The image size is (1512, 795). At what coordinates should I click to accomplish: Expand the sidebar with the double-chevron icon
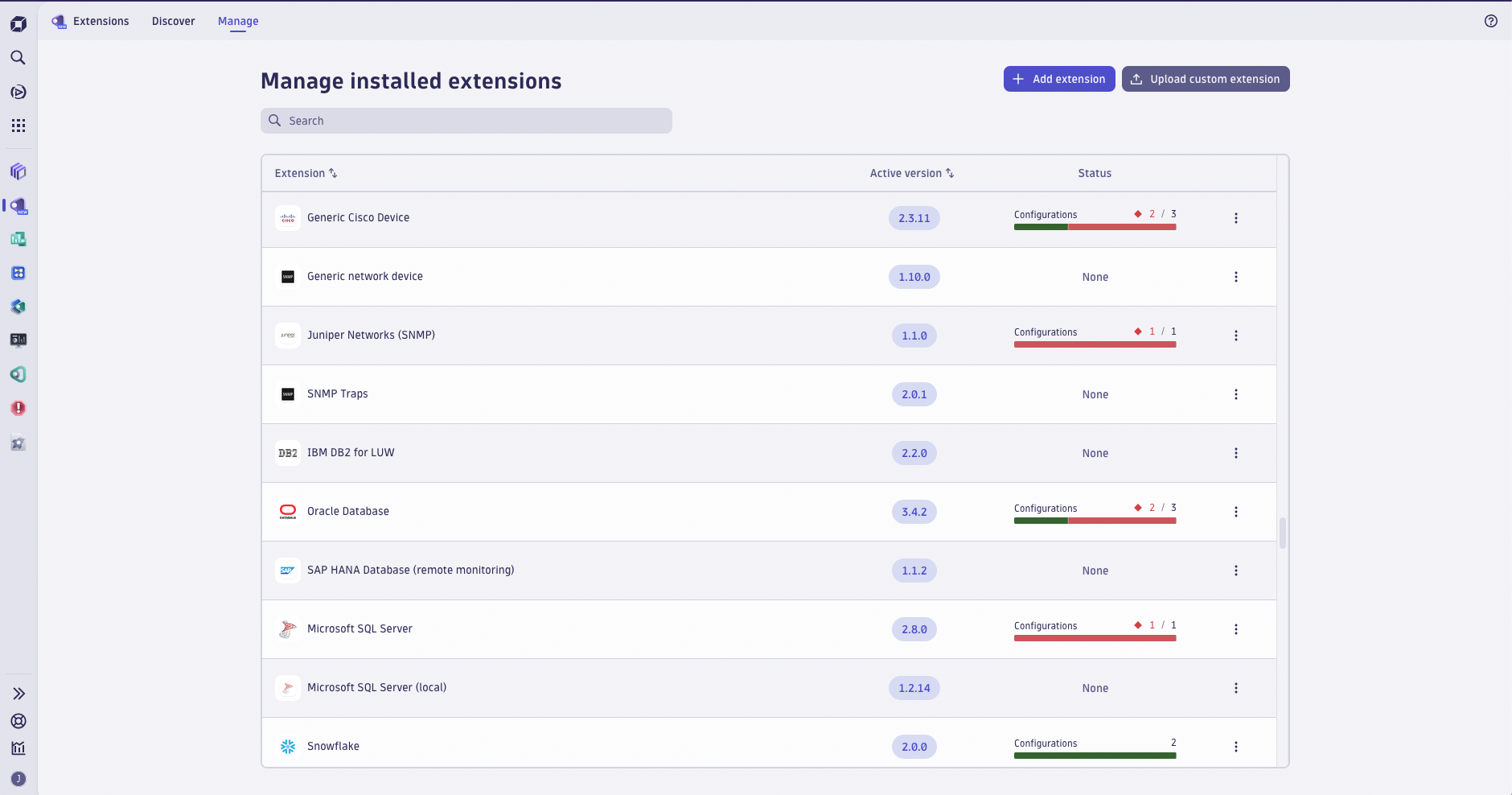point(18,694)
